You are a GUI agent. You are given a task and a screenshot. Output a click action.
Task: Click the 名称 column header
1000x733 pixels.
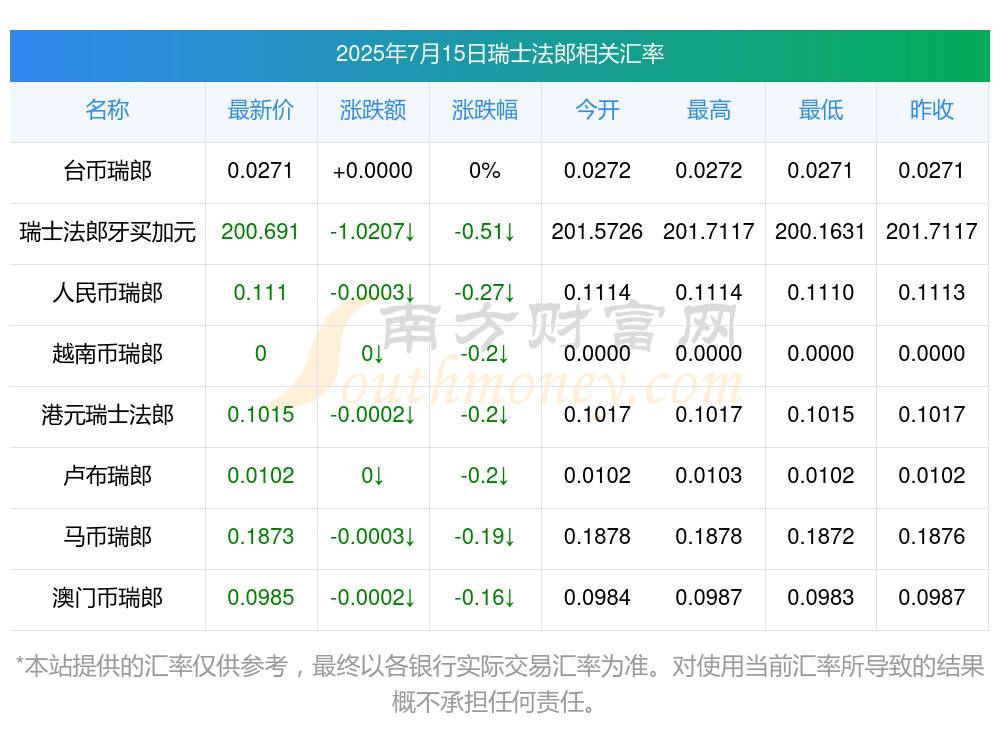(x=107, y=110)
